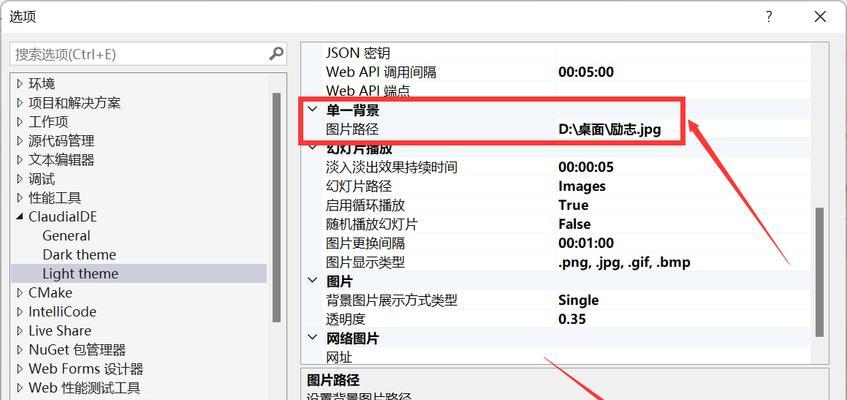
Task: Collapse the ClaudiaIDE node
Action: 19,217
